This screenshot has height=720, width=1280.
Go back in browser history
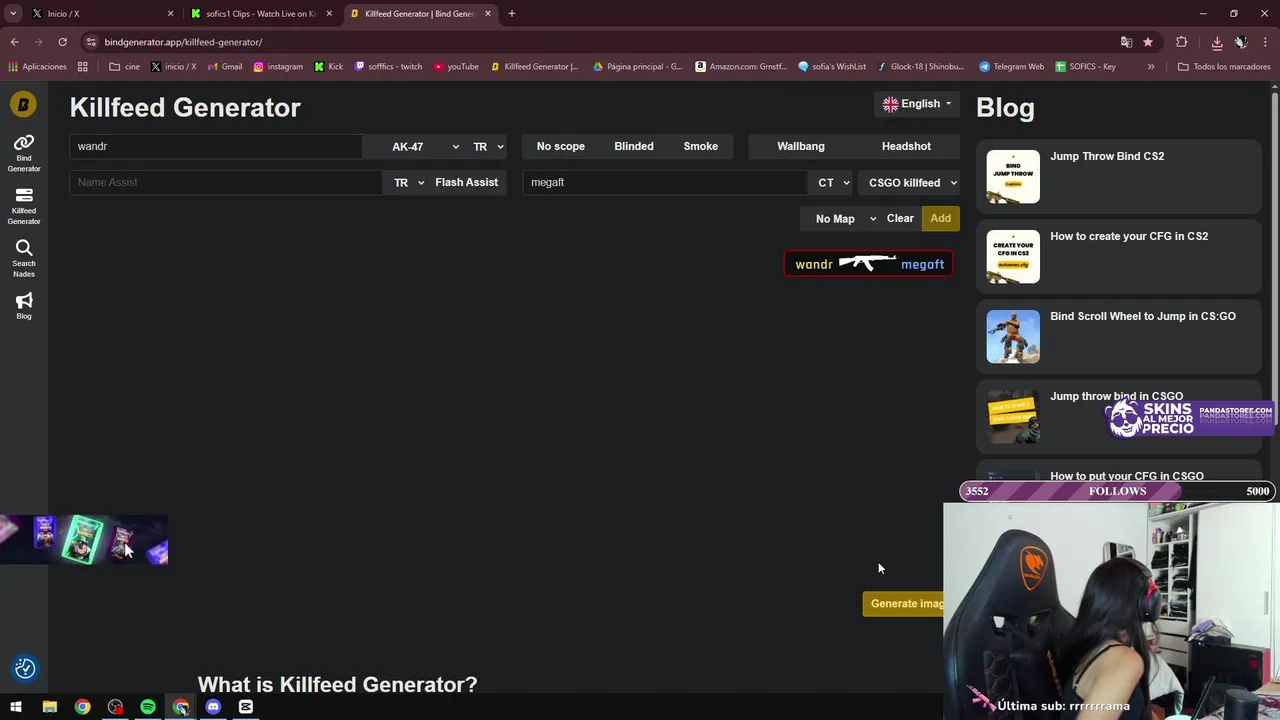(x=15, y=42)
